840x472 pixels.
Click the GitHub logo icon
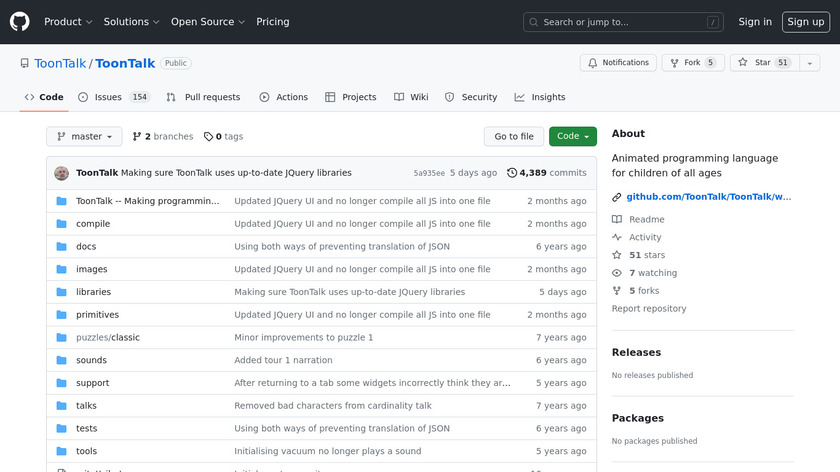point(20,21)
